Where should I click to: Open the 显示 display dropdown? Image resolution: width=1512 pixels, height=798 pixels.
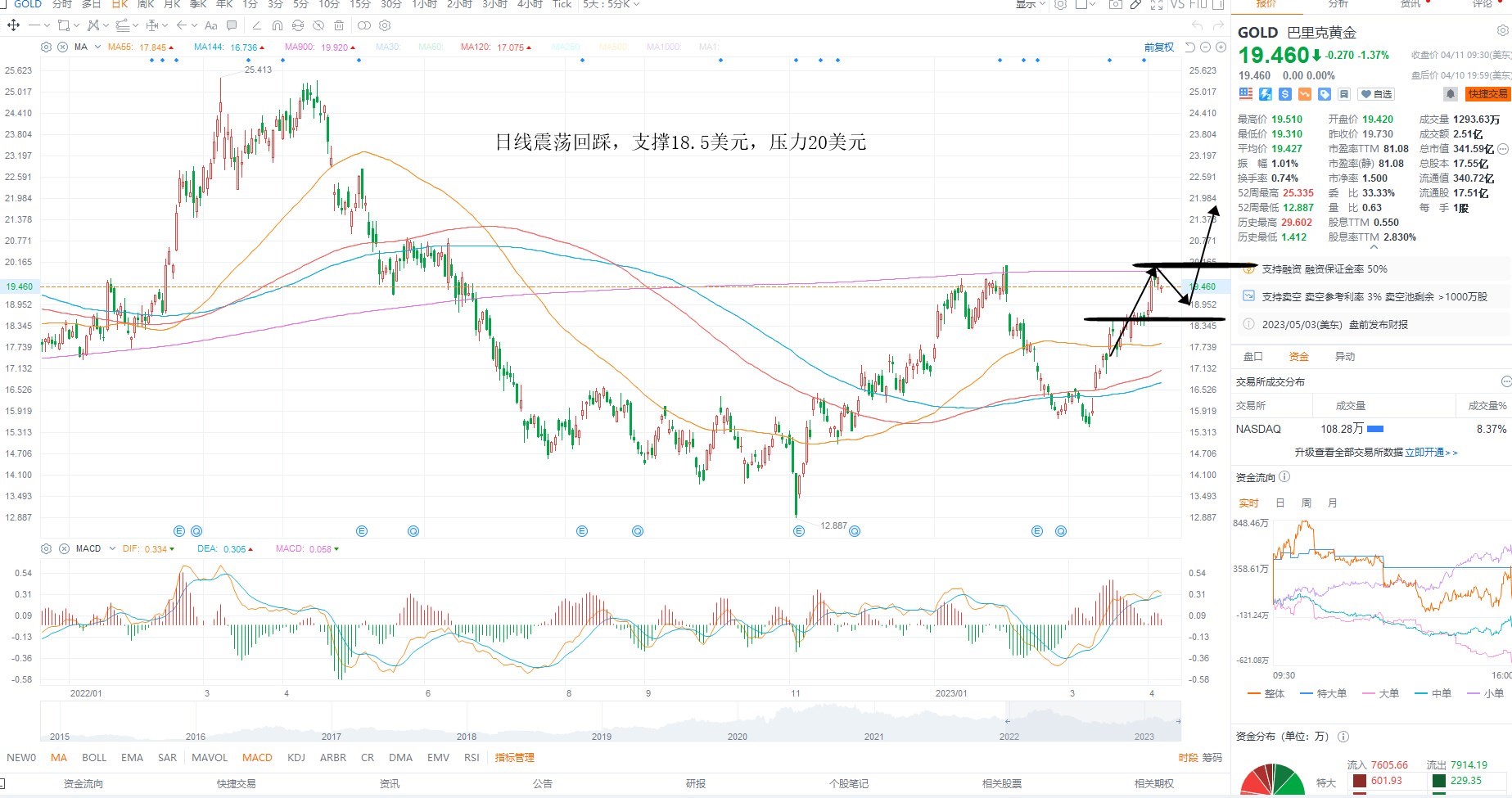[1031, 4]
